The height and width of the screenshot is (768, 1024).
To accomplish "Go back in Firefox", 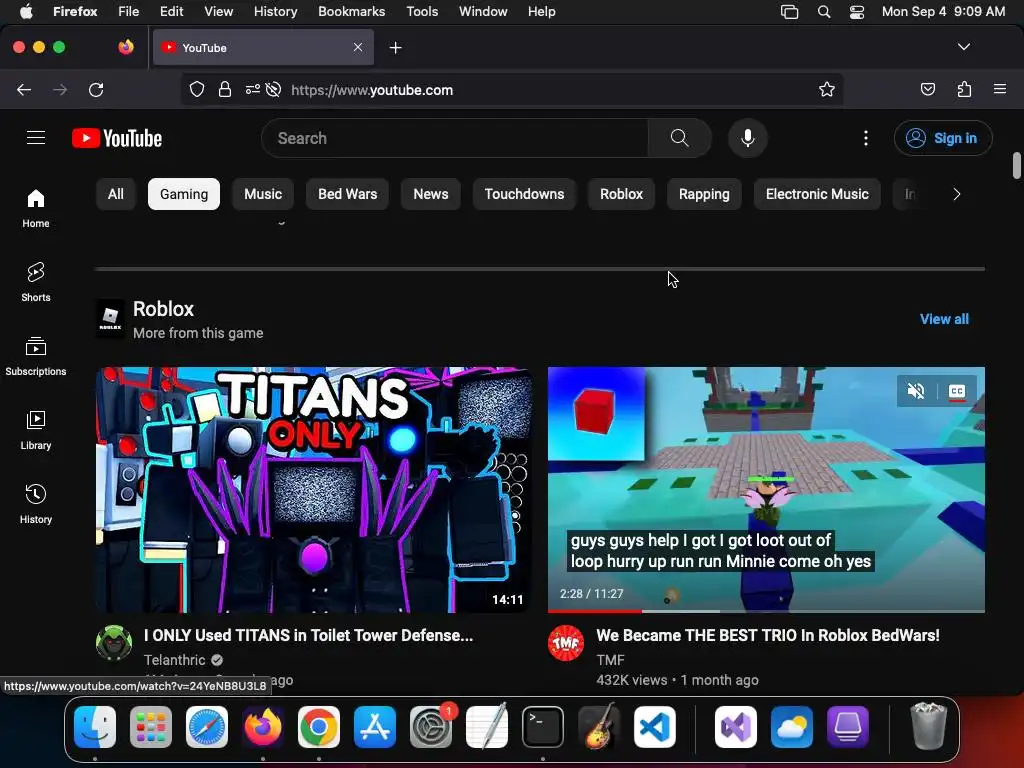I will coord(24,89).
